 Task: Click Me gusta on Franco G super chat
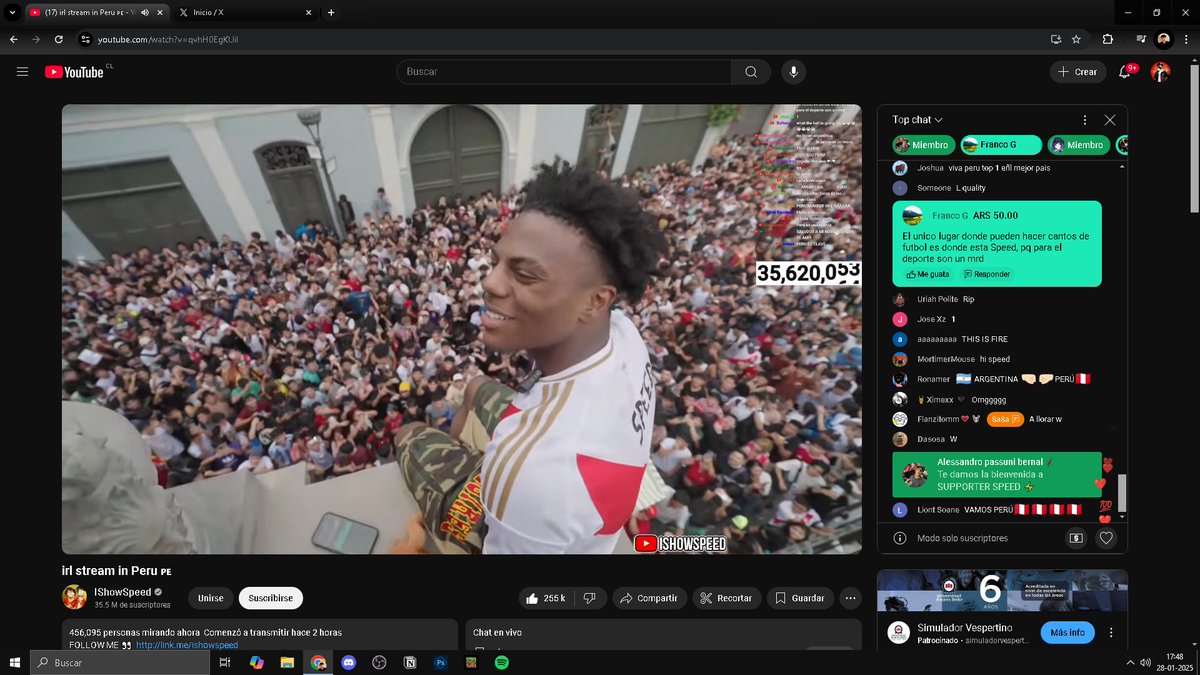[x=928, y=274]
